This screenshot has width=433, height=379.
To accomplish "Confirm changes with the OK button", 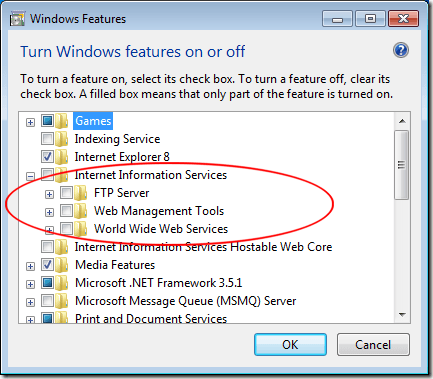I will 290,345.
